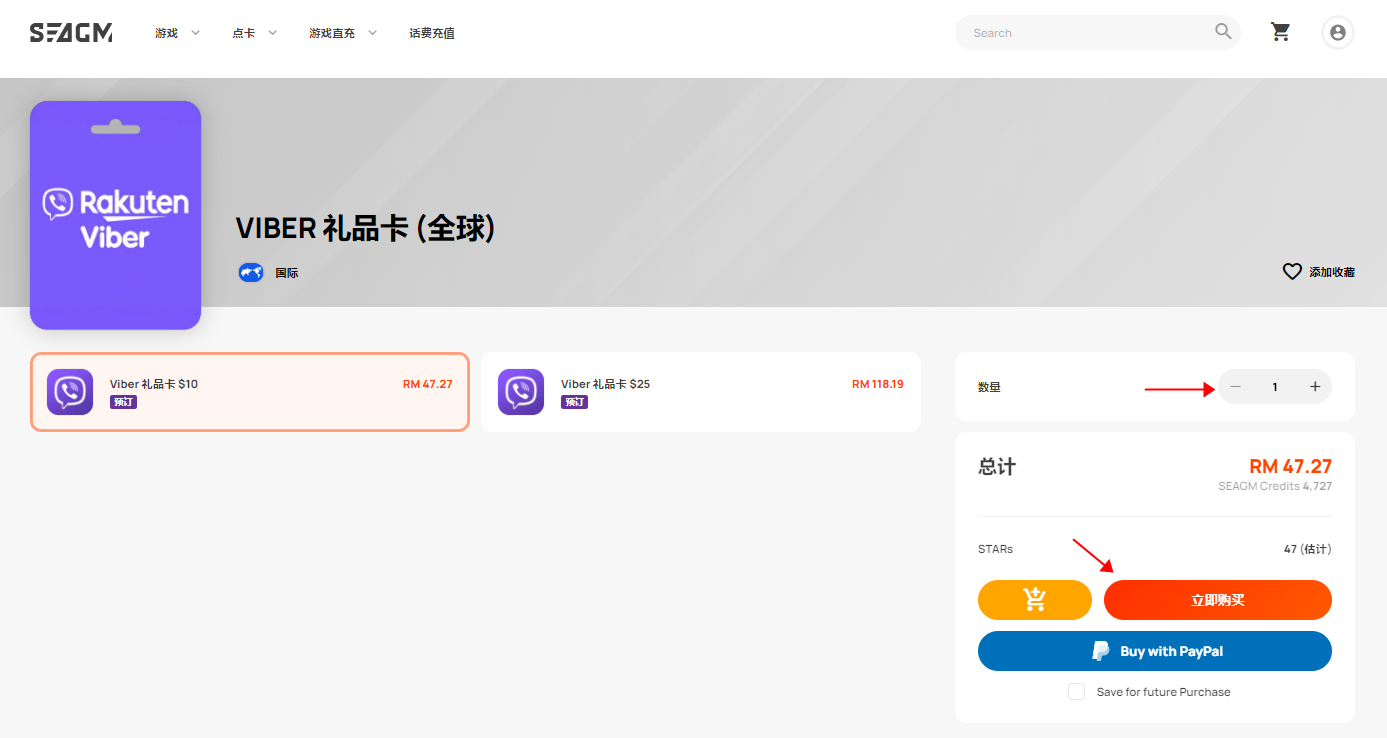
Task: Click the quantity value field
Action: (1275, 387)
